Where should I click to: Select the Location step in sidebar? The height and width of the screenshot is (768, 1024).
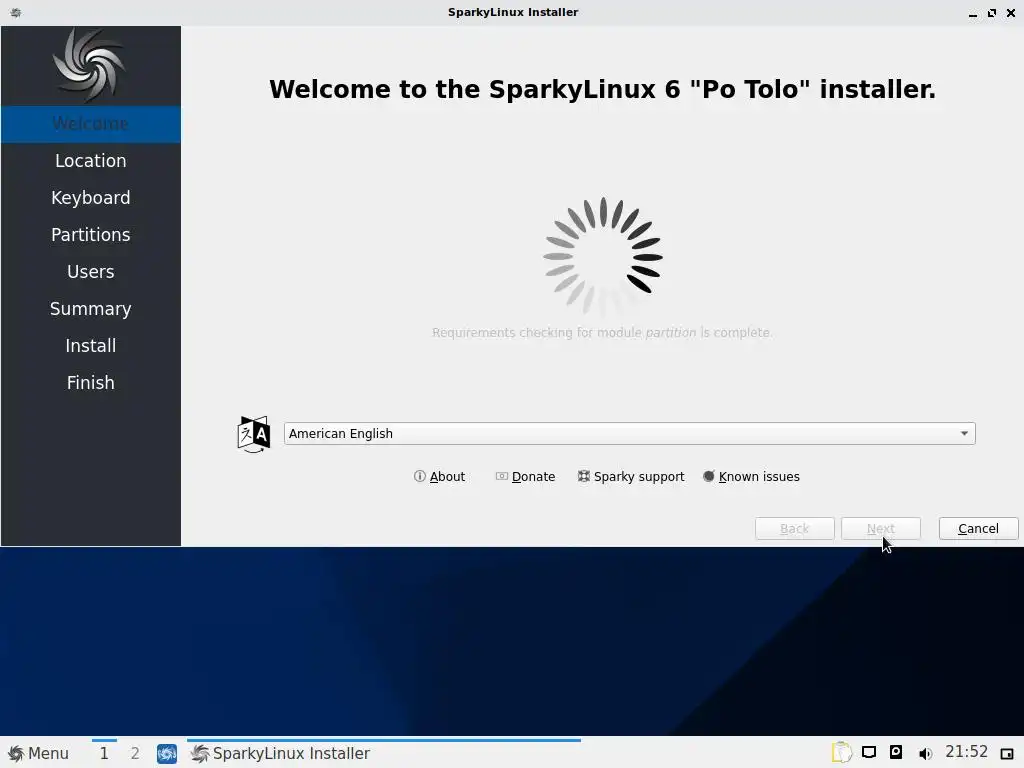coord(91,161)
